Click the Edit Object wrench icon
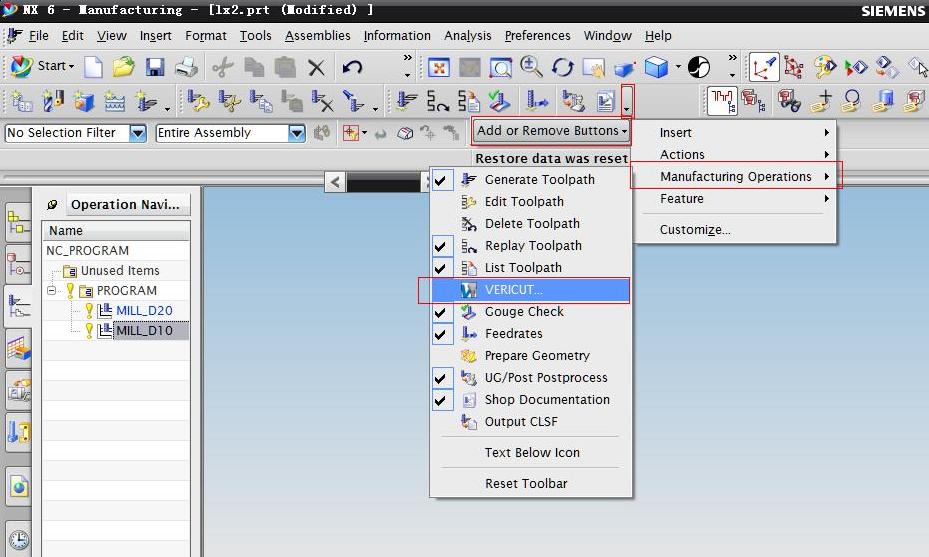This screenshot has height=557, width=929. point(198,101)
